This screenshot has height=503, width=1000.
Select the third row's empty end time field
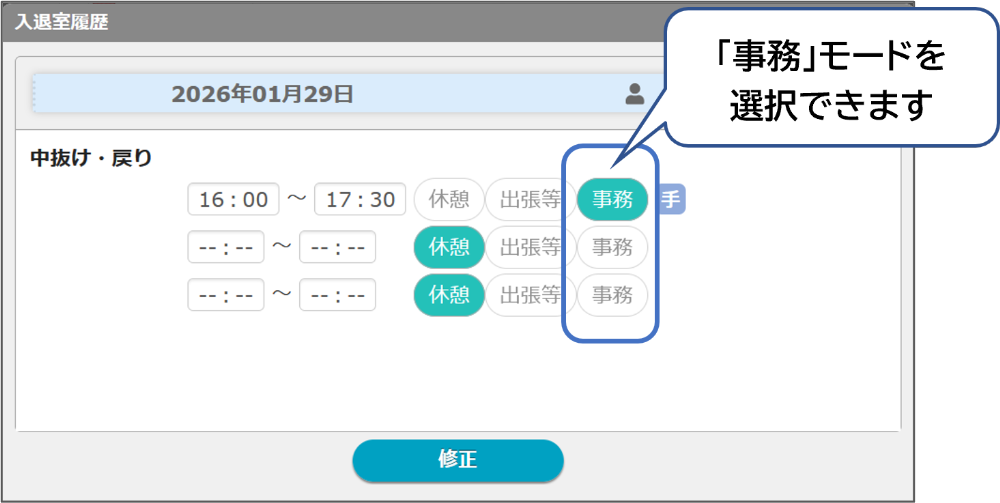pos(337,295)
